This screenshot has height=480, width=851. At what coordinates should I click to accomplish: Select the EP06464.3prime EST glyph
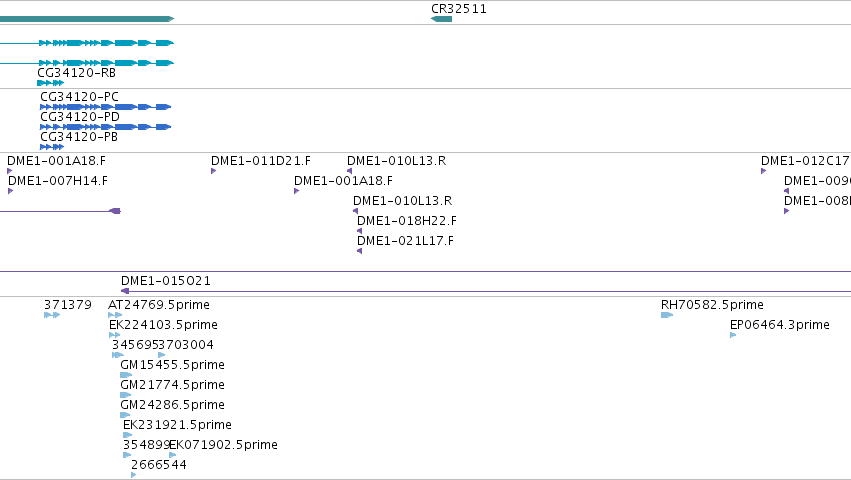click(733, 335)
